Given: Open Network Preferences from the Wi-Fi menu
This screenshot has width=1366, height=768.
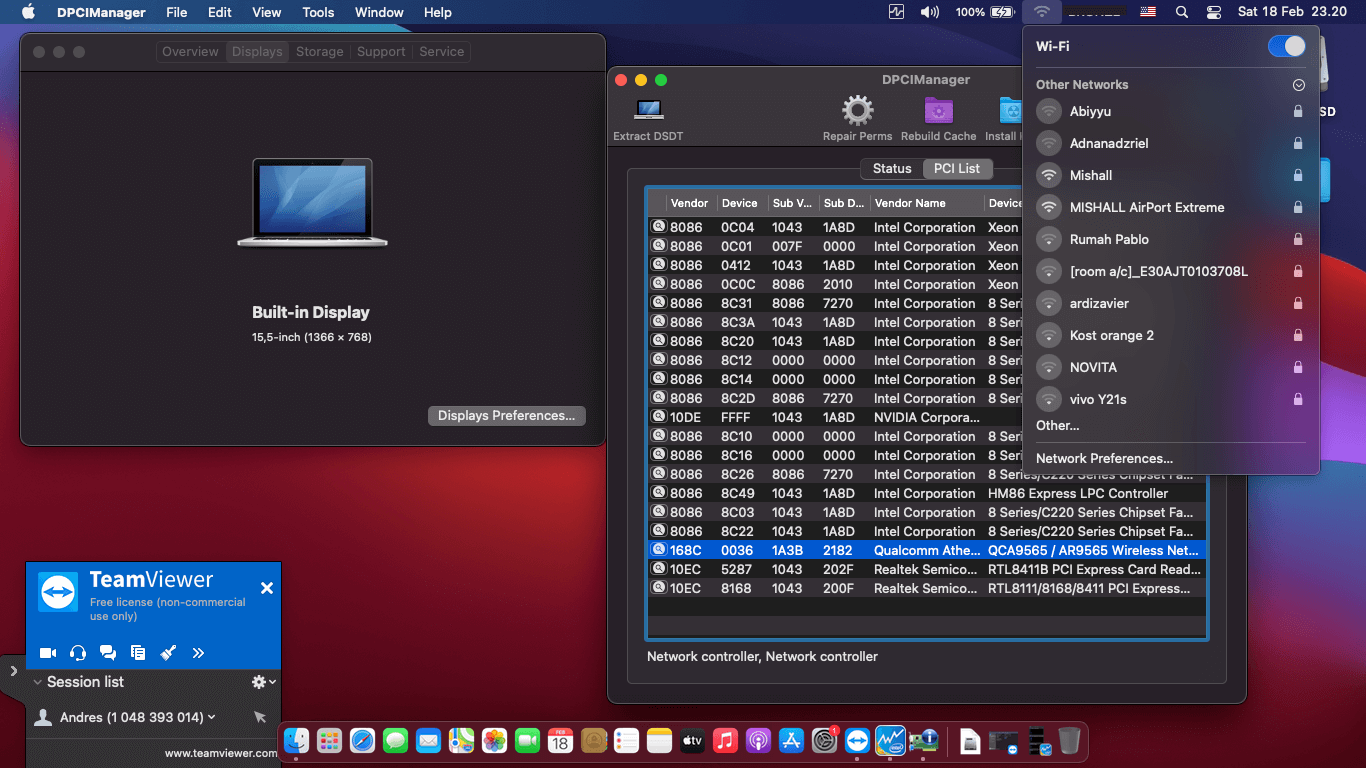Looking at the screenshot, I should coord(1103,458).
